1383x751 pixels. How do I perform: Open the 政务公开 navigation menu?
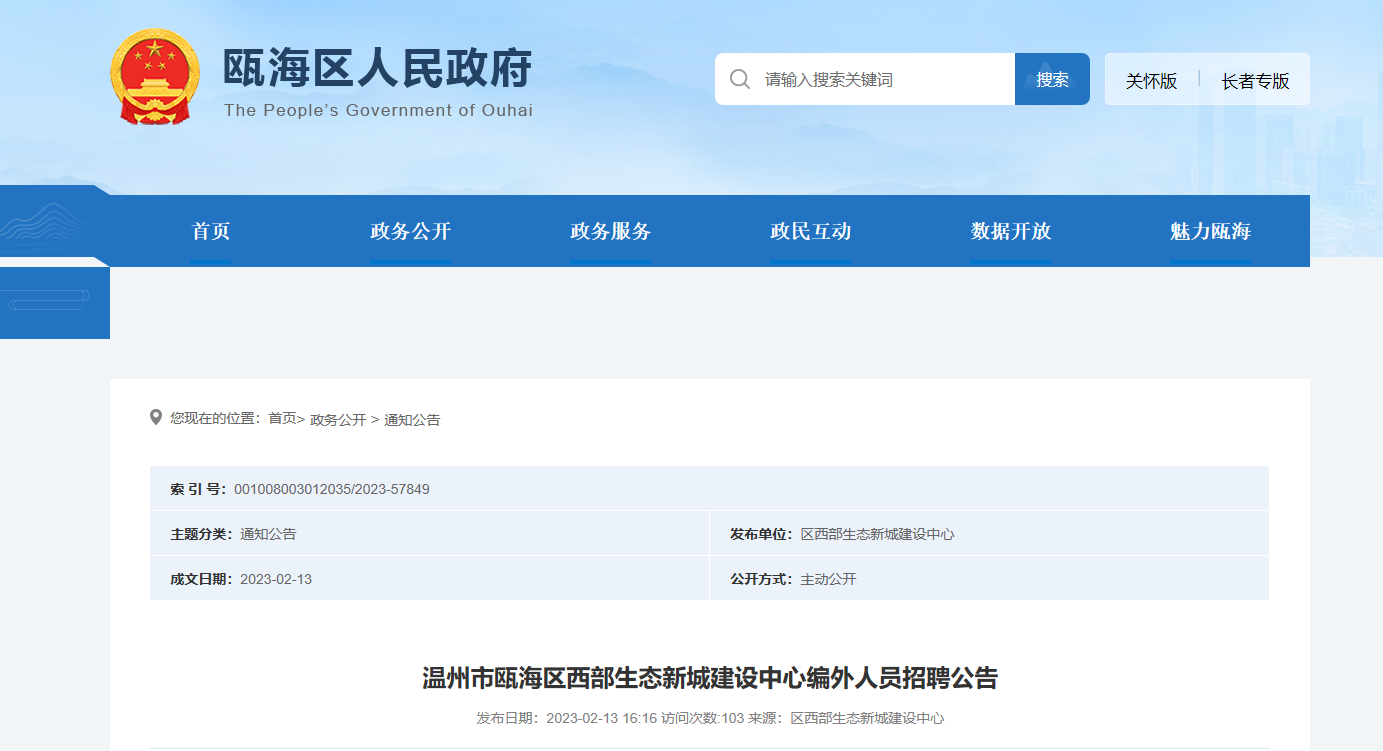click(410, 231)
